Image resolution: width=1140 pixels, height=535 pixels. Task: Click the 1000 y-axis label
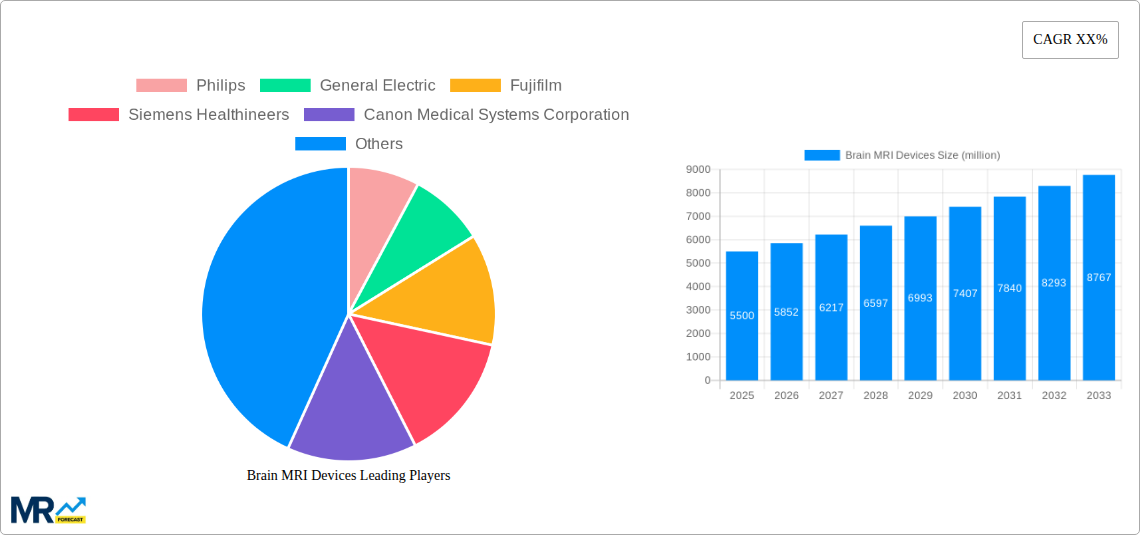(698, 357)
